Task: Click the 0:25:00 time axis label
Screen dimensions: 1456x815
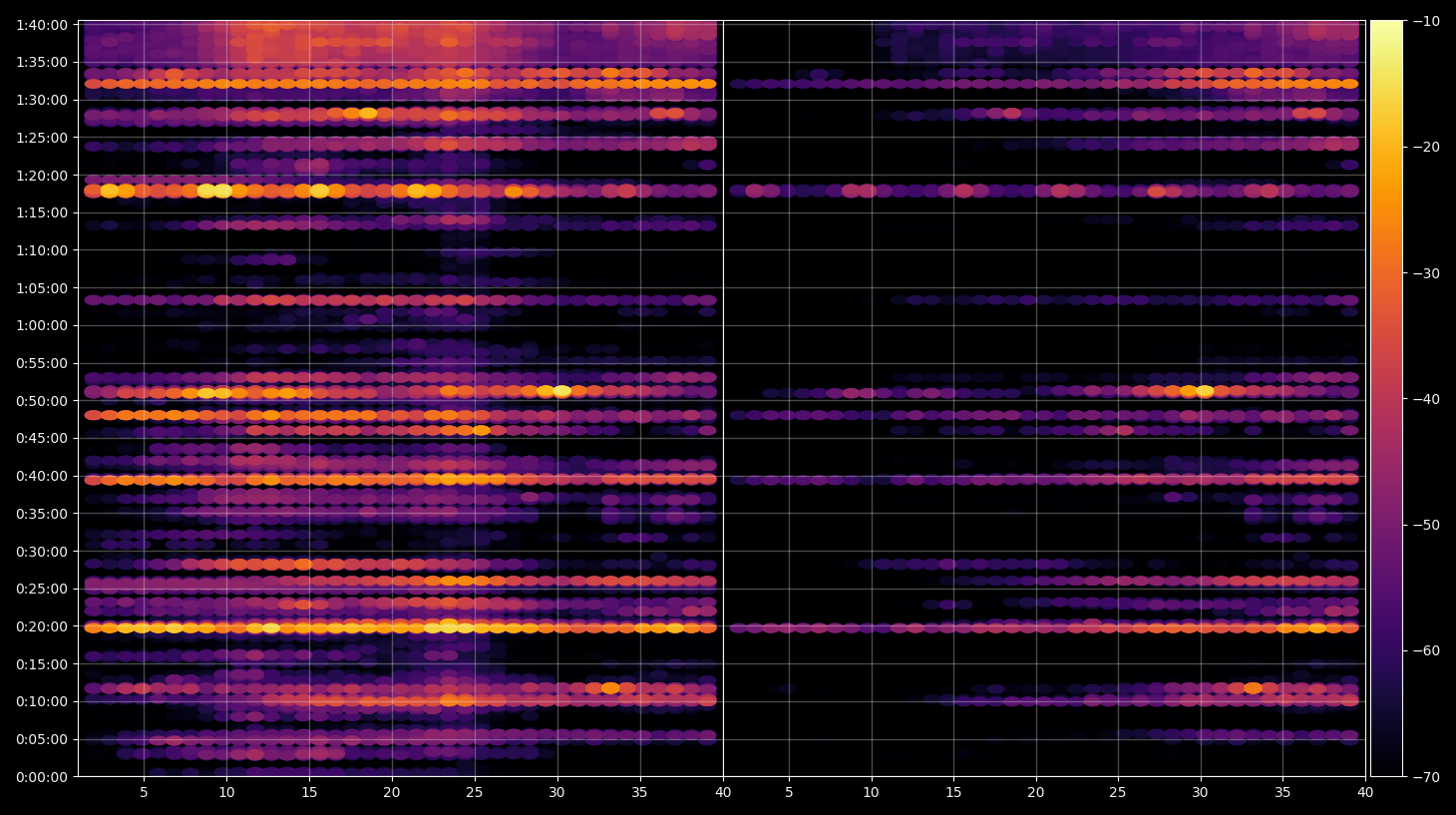Action: [x=42, y=589]
